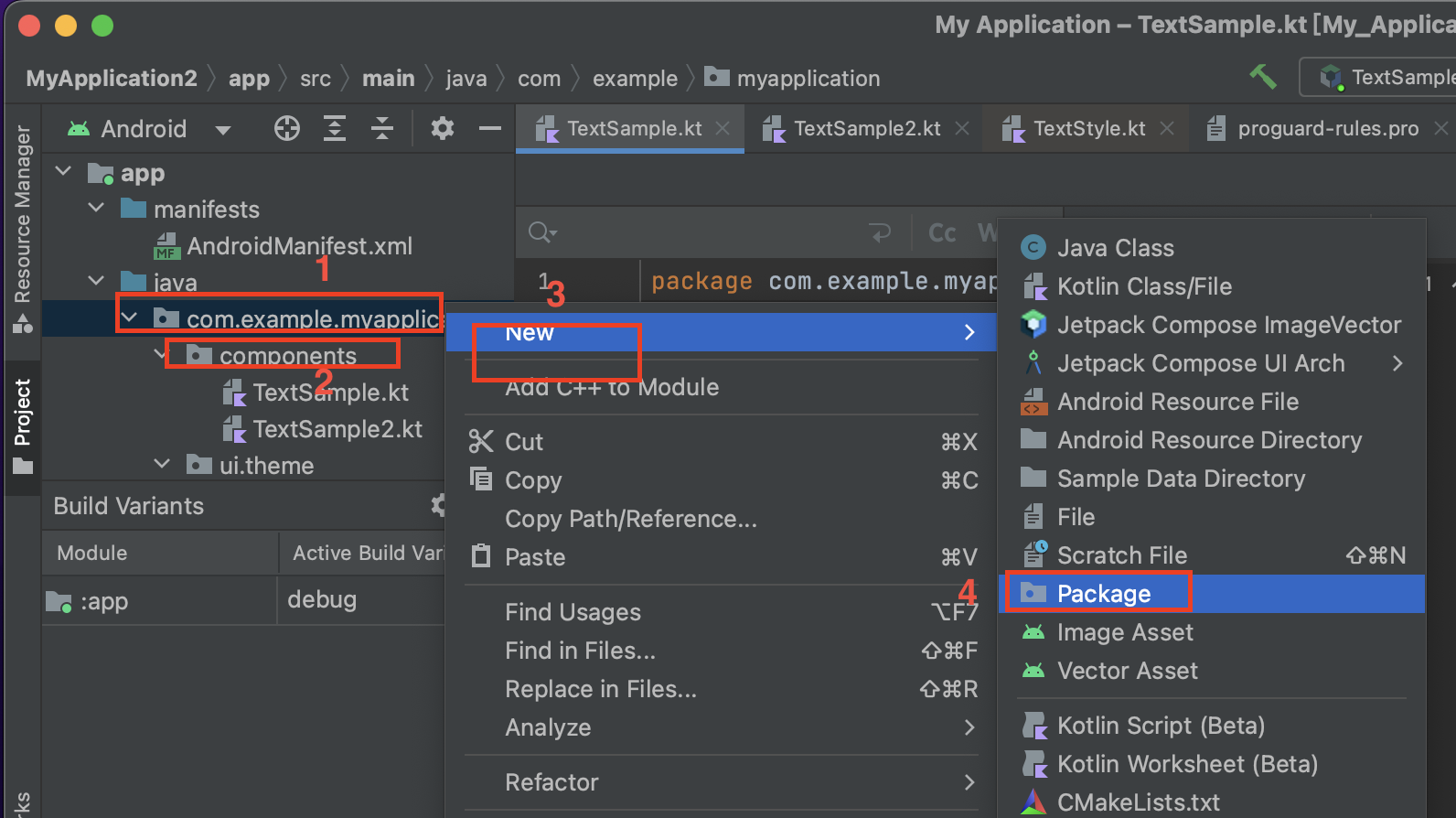1456x818 pixels.
Task: Create a Kotlin Worksheet (Beta)
Action: 1212,764
